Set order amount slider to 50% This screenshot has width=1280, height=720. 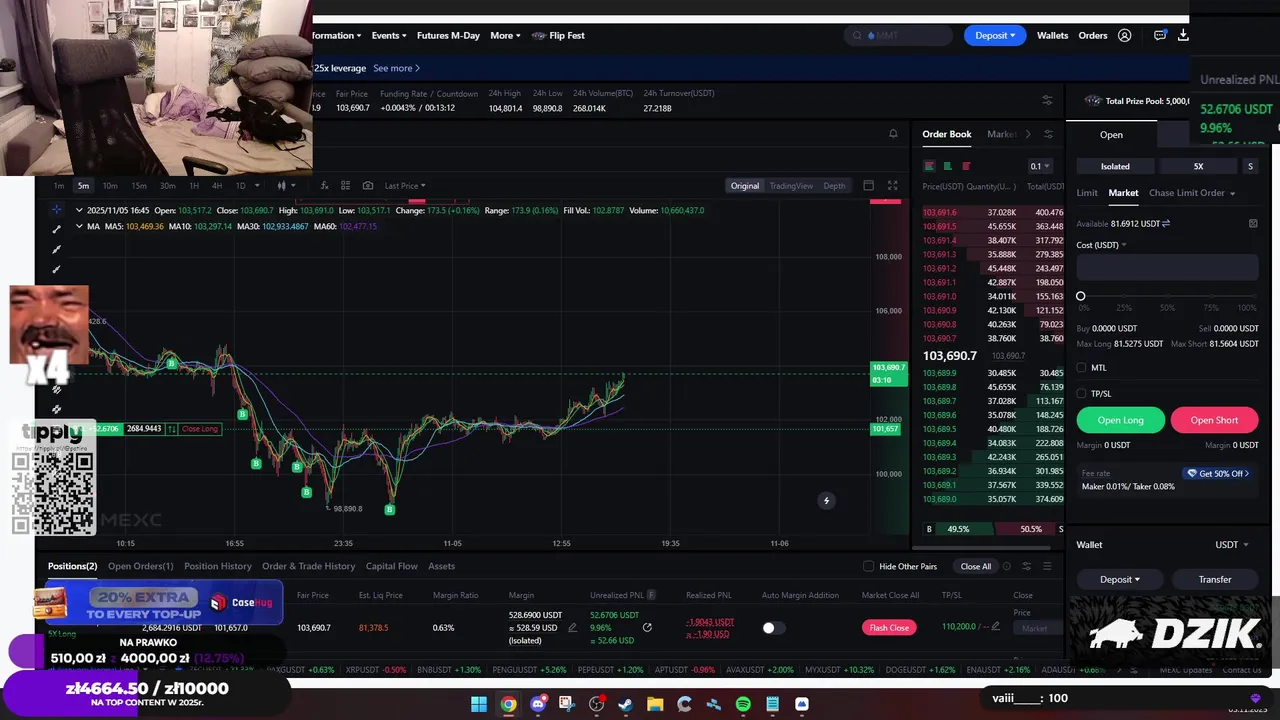click(x=1167, y=297)
